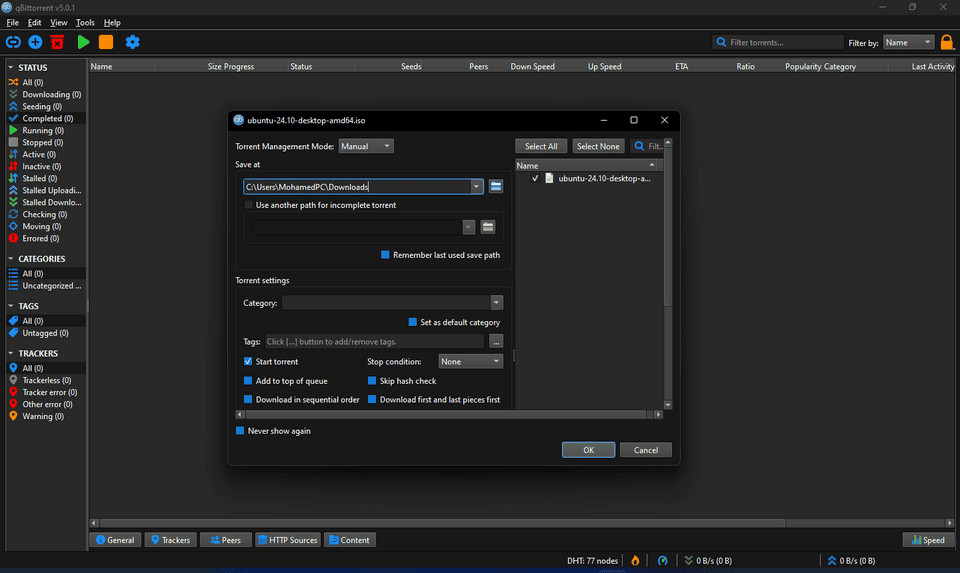Open the Filter by Name dropdown
Image resolution: width=960 pixels, height=573 pixels.
(x=909, y=42)
